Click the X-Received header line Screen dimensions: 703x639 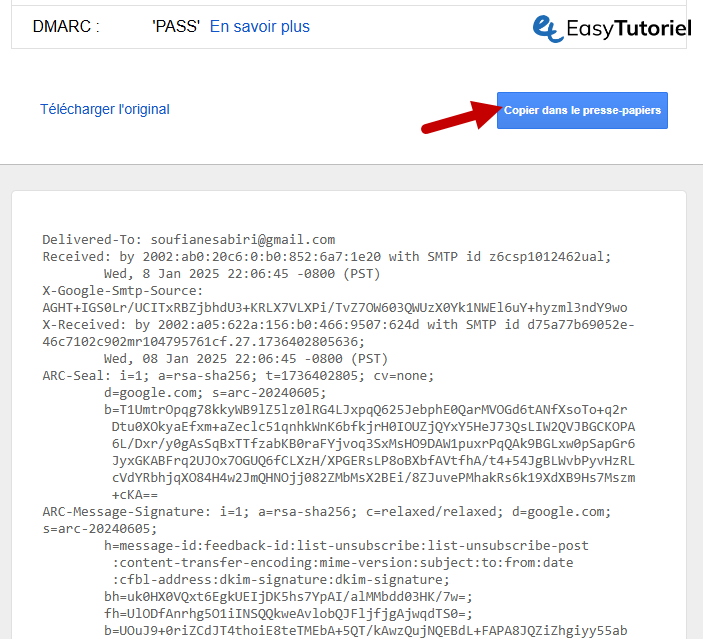tap(338, 324)
